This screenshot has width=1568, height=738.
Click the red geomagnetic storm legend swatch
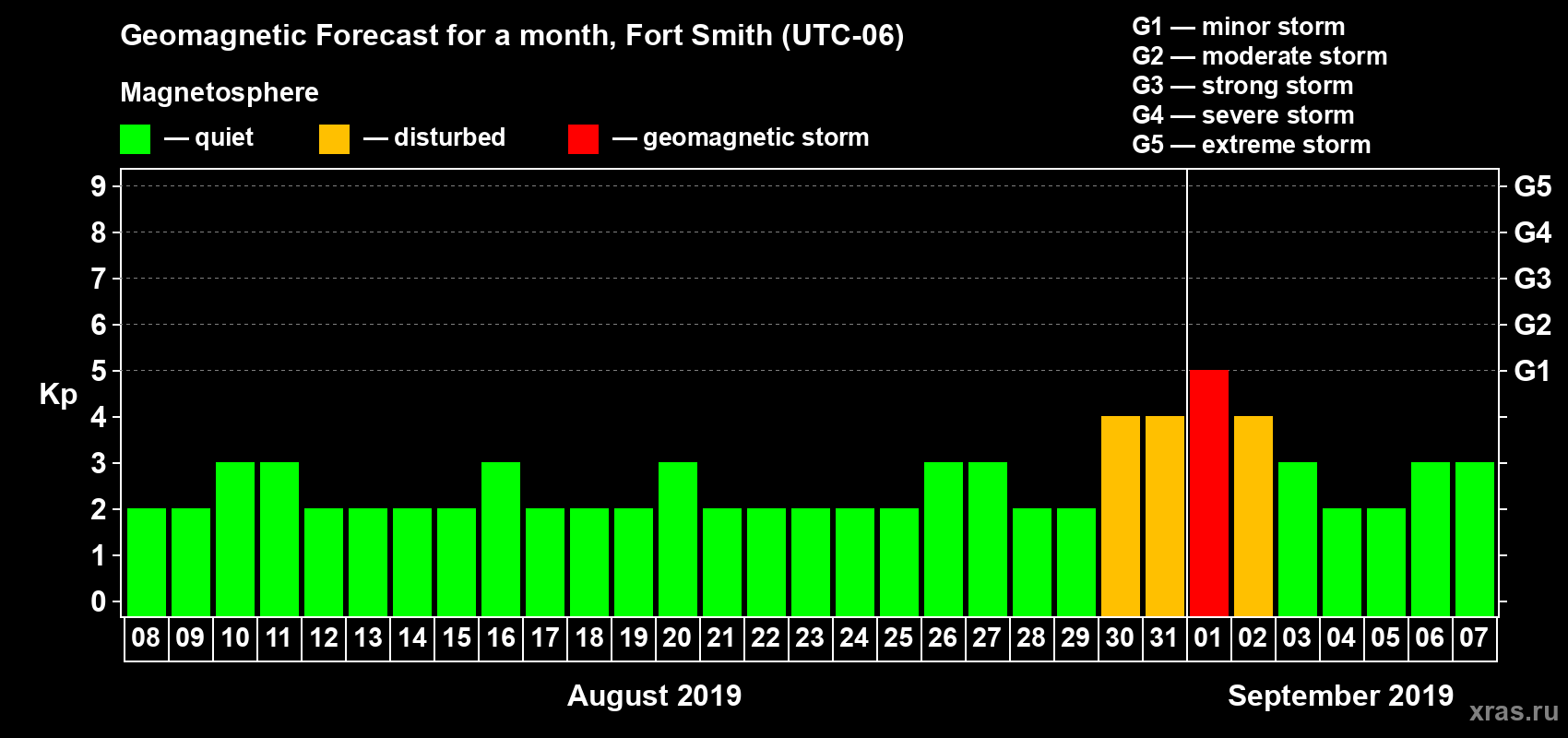point(583,139)
